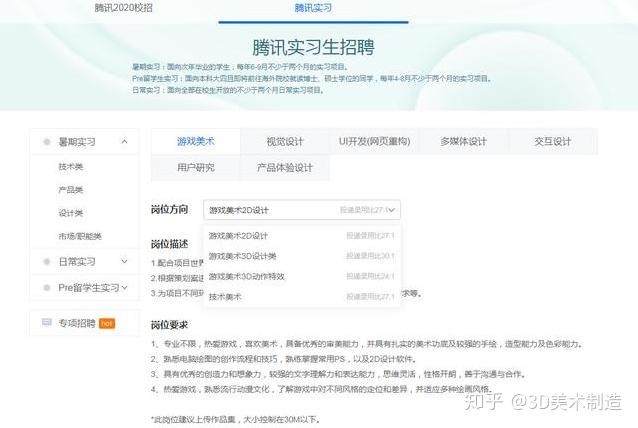The width and height of the screenshot is (638, 428).
Task: Click the 暑期实习 description line in banner
Action: click(x=240, y=67)
